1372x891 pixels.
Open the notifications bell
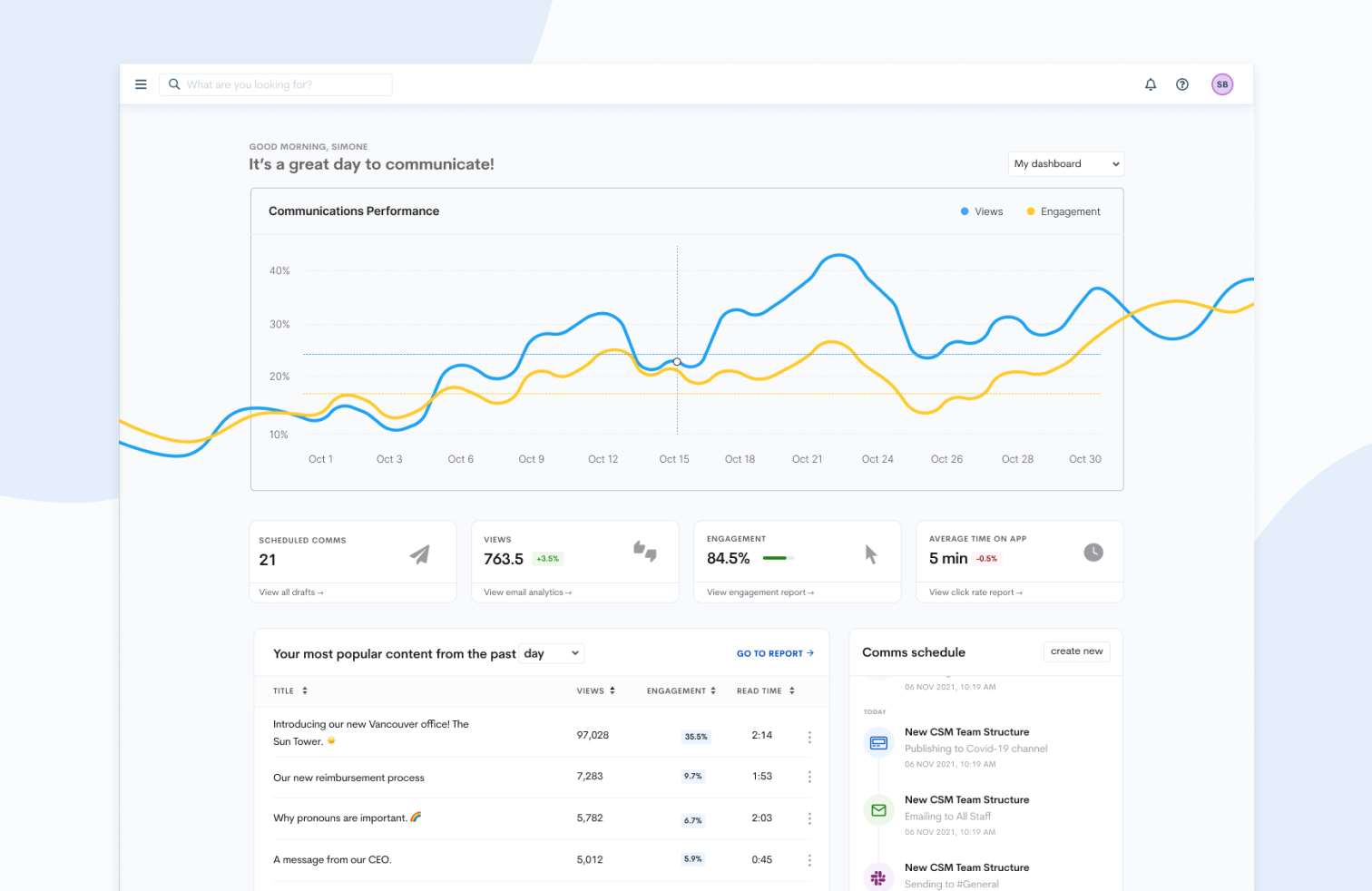point(1151,84)
